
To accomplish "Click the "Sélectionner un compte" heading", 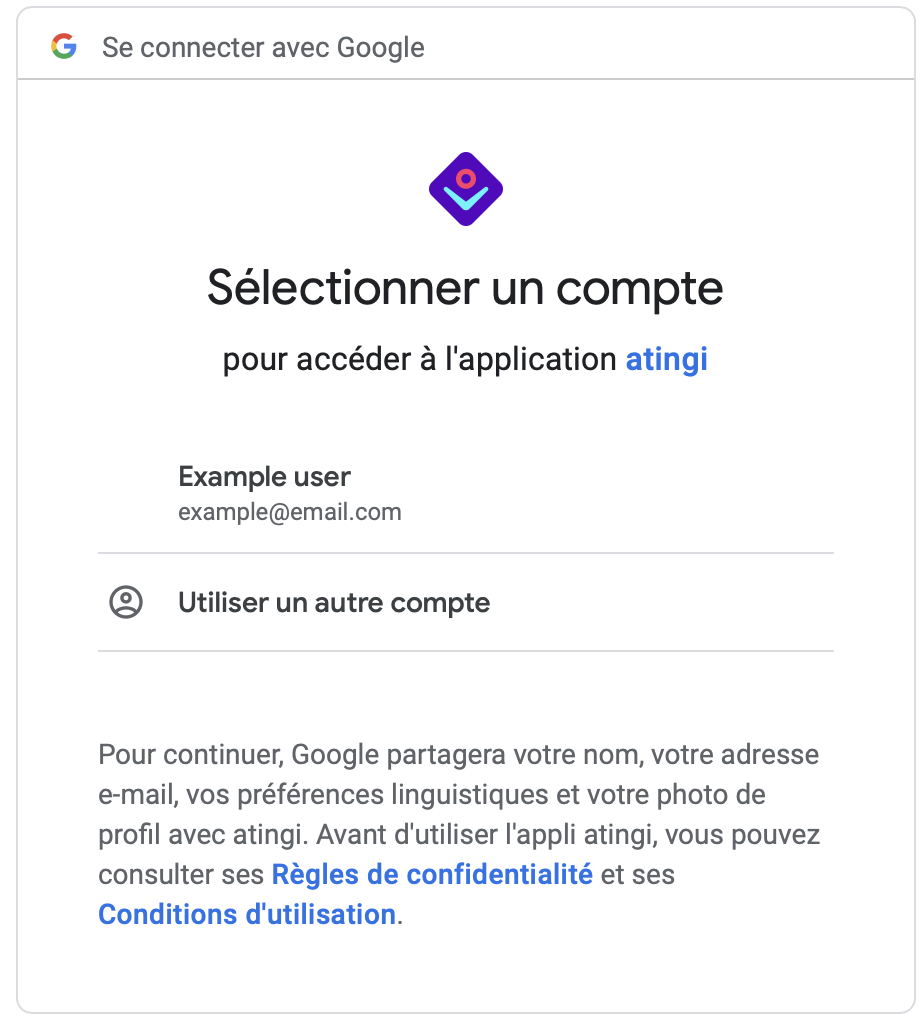I will pos(465,288).
